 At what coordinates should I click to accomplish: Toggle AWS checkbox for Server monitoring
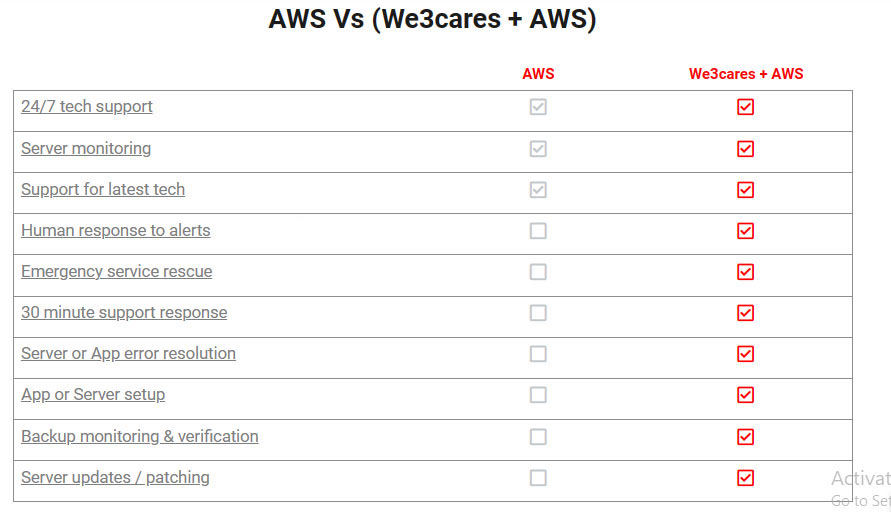coord(538,149)
